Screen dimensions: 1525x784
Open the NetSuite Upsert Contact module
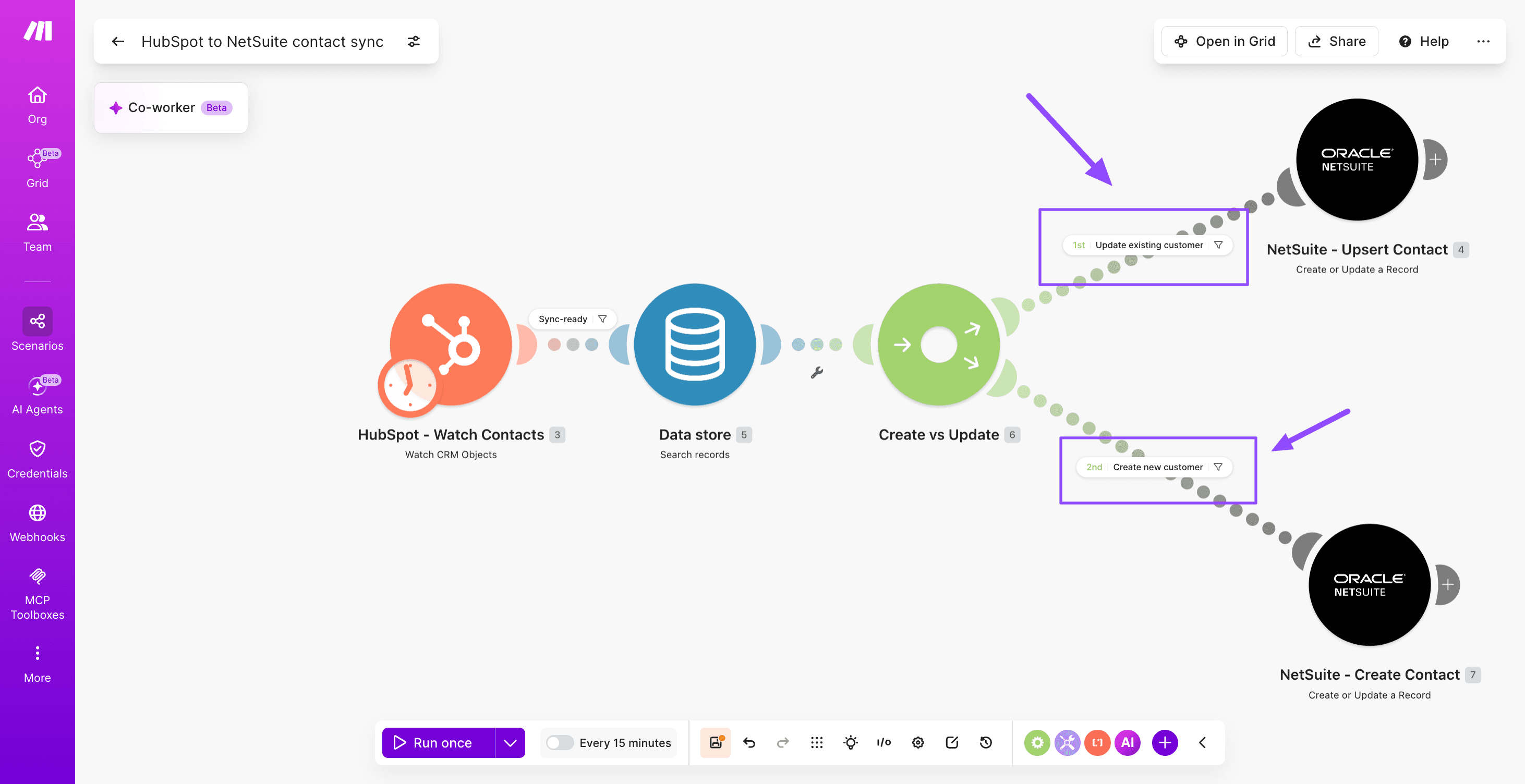pyautogui.click(x=1357, y=160)
